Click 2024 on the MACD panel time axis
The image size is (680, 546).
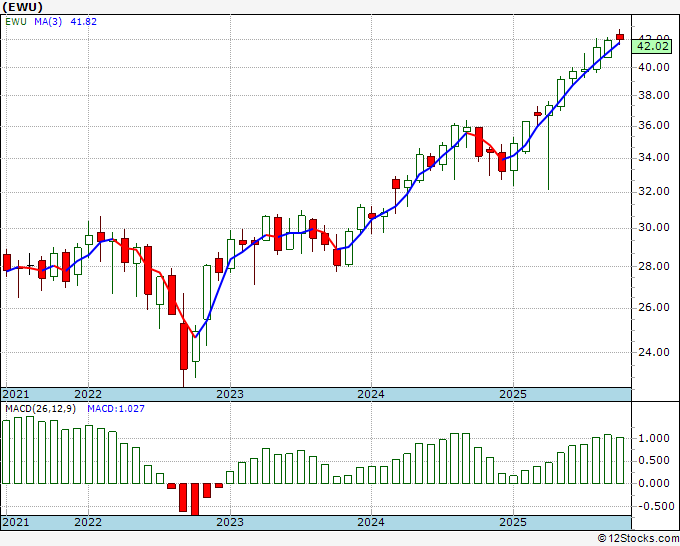pyautogui.click(x=371, y=522)
